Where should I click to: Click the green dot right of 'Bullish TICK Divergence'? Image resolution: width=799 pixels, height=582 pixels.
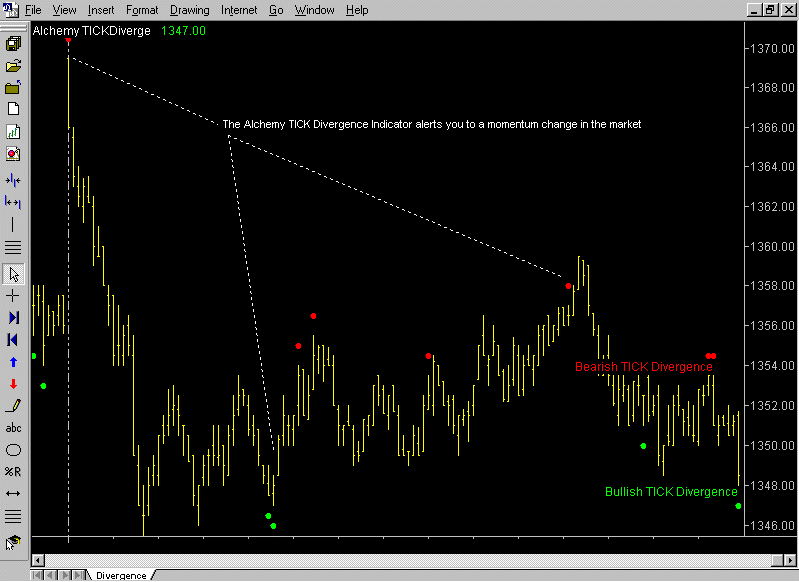[x=738, y=506]
